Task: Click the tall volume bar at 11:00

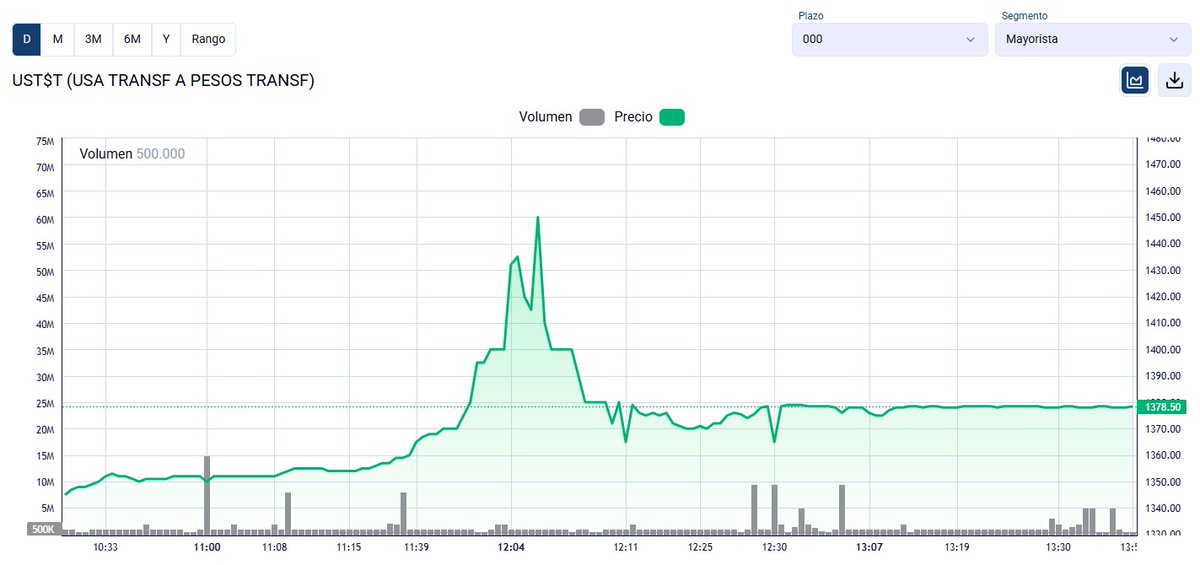Action: point(207,494)
